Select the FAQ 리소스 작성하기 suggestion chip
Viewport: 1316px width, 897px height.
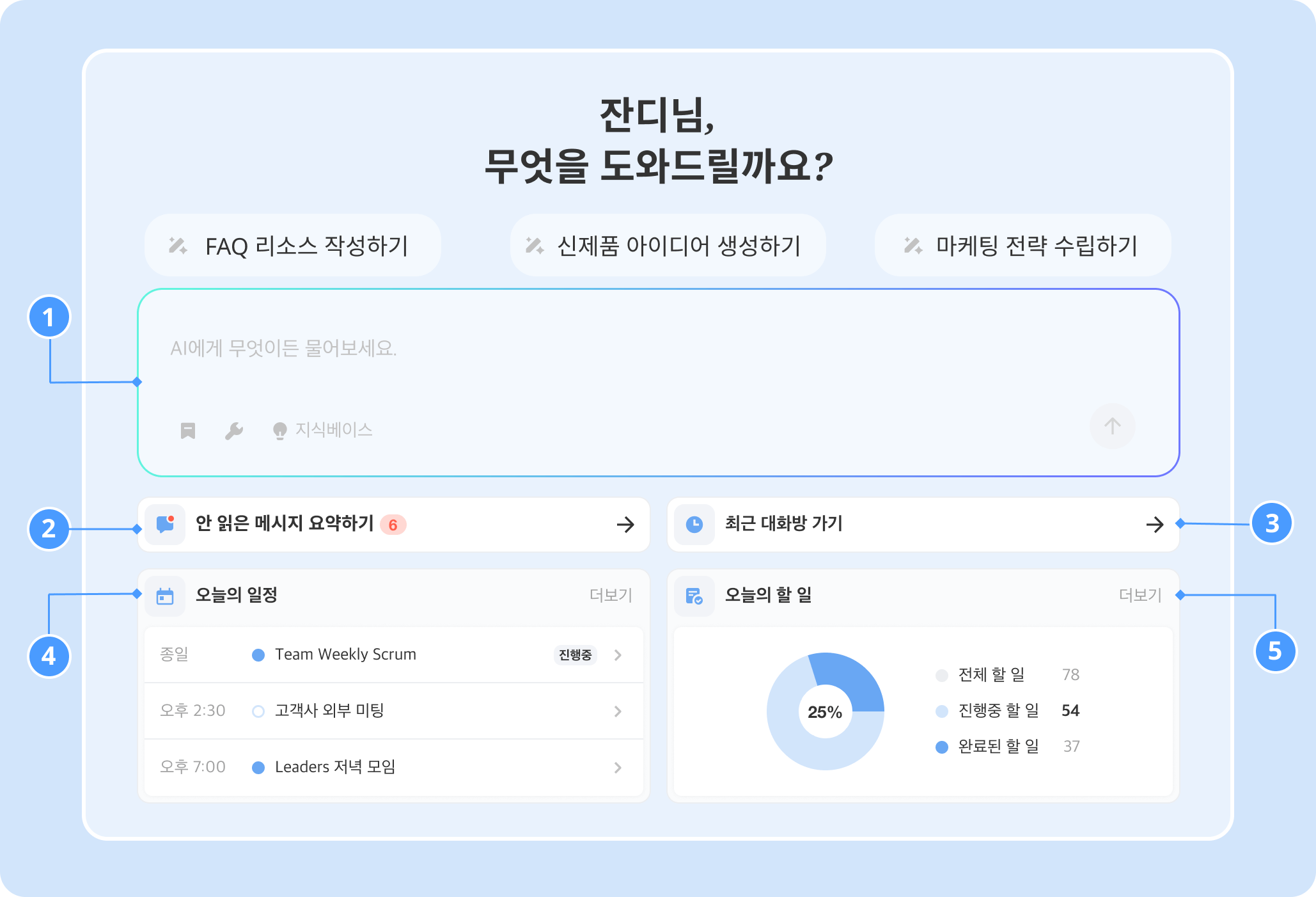(x=292, y=245)
